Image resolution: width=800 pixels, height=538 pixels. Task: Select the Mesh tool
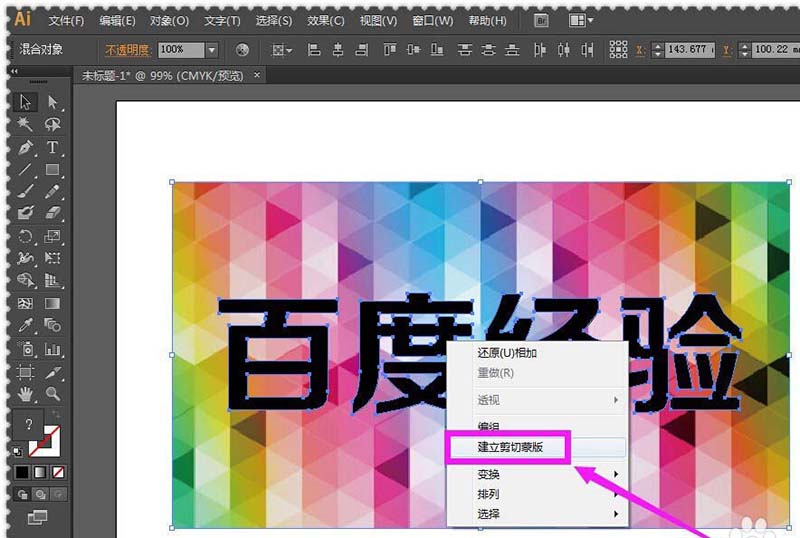[25, 304]
